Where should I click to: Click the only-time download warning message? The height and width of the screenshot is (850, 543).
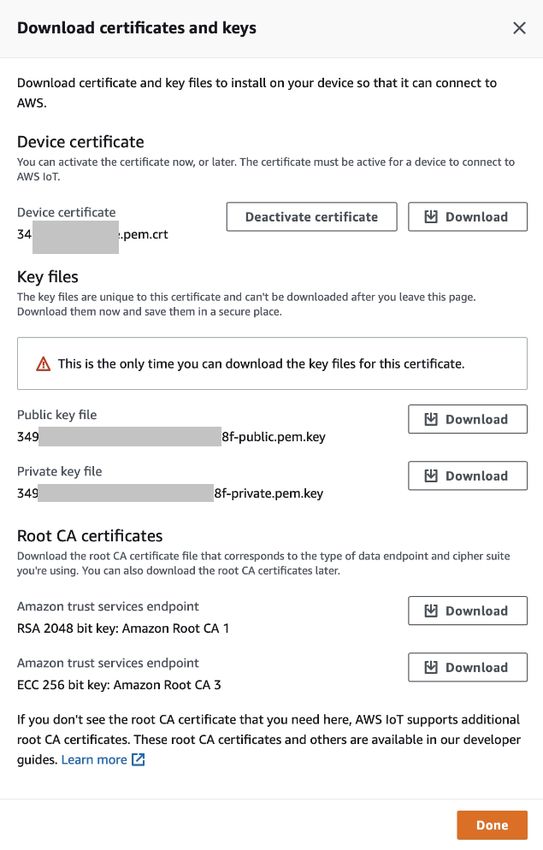click(261, 364)
